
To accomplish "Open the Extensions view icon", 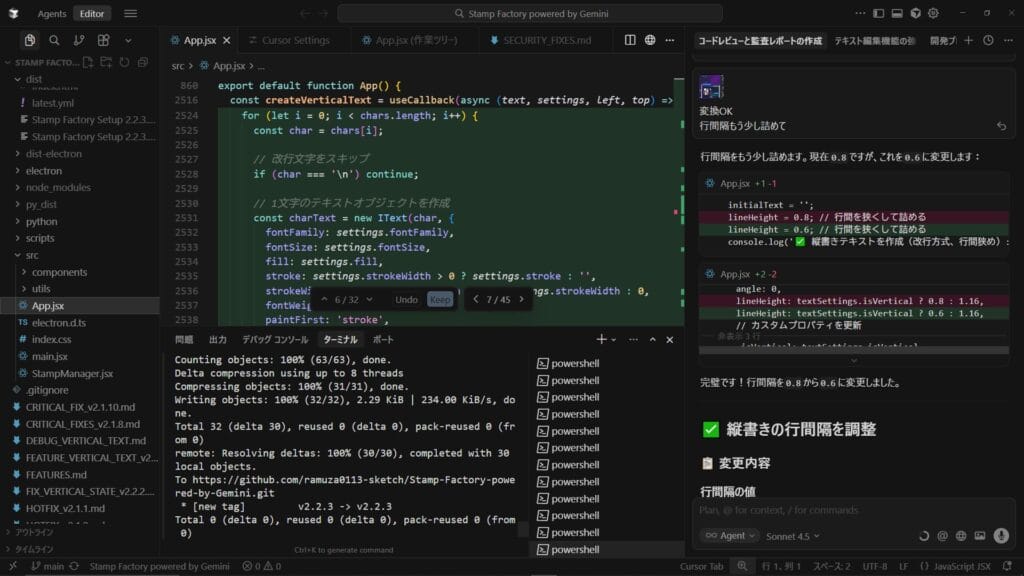I will 103,40.
